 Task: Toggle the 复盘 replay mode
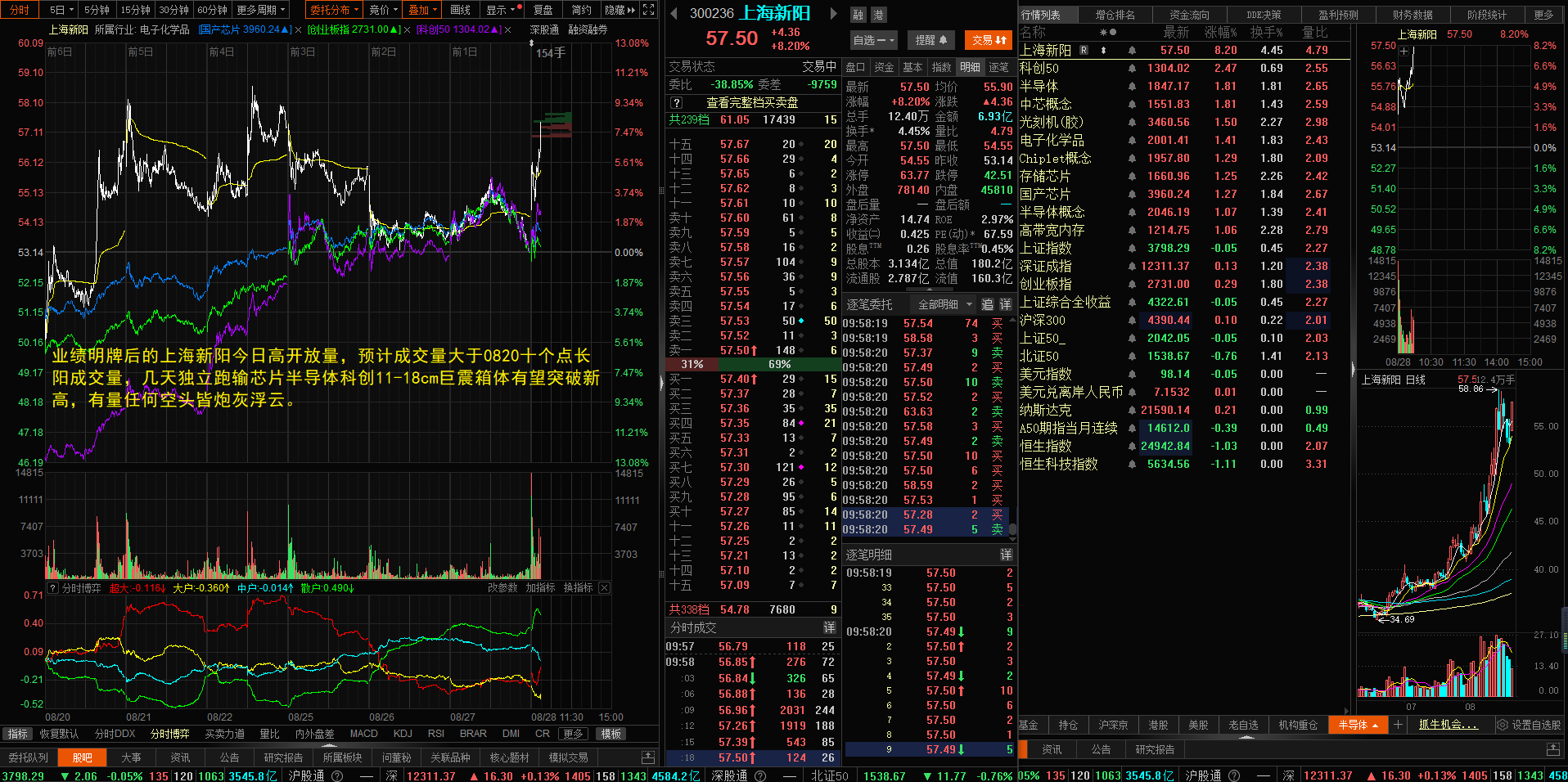[543, 10]
